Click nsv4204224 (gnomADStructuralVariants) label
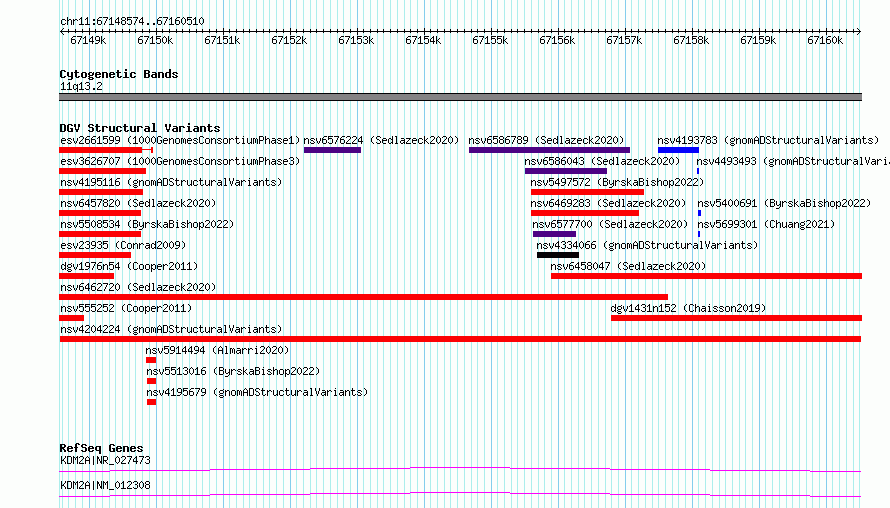890x508 pixels. point(171,329)
